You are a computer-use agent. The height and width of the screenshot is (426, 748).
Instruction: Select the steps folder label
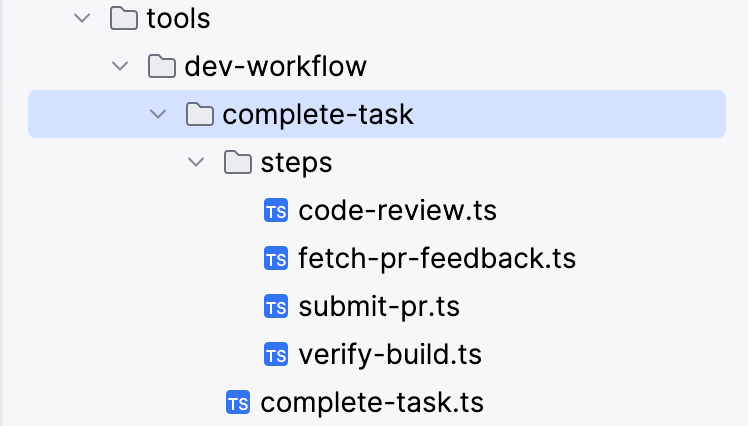click(296, 163)
